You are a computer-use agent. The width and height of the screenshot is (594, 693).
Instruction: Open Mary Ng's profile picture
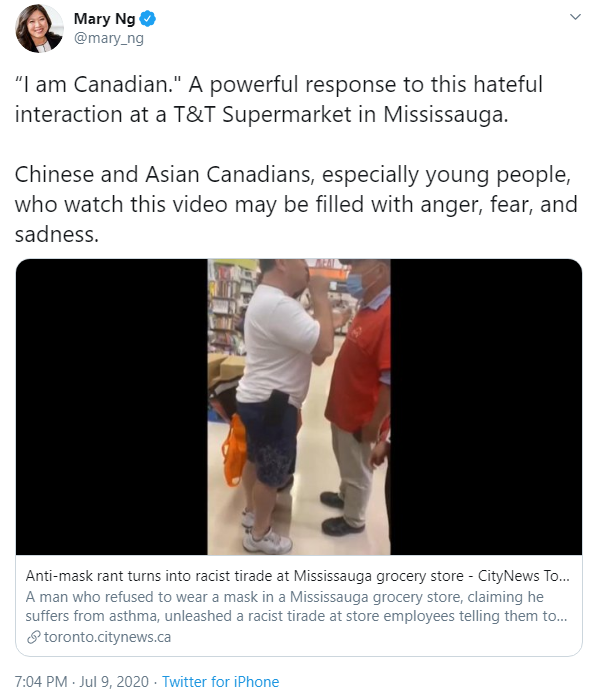(39, 29)
